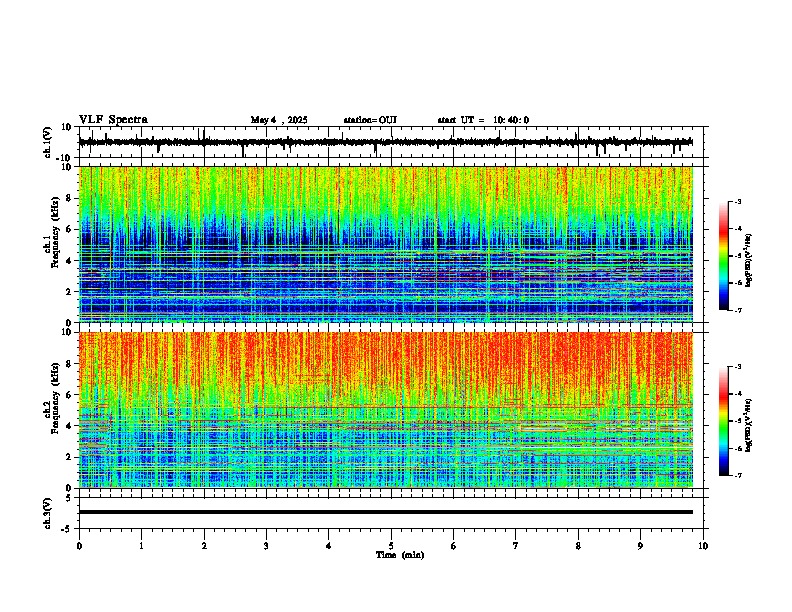The width and height of the screenshot is (792, 612).
Task: Click inside the ch.1 spectrogram panel
Action: 386,244
